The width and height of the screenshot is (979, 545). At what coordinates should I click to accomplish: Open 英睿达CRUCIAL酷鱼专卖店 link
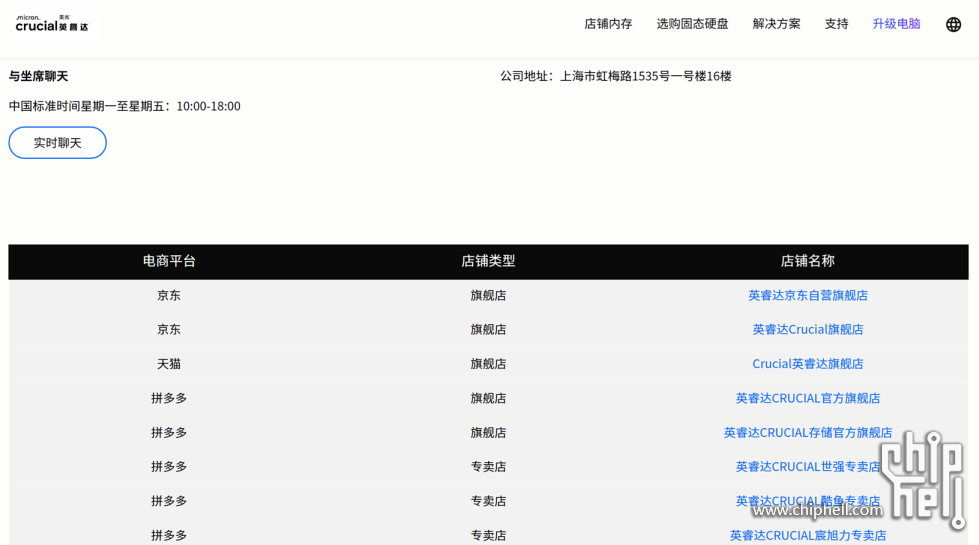pos(808,501)
